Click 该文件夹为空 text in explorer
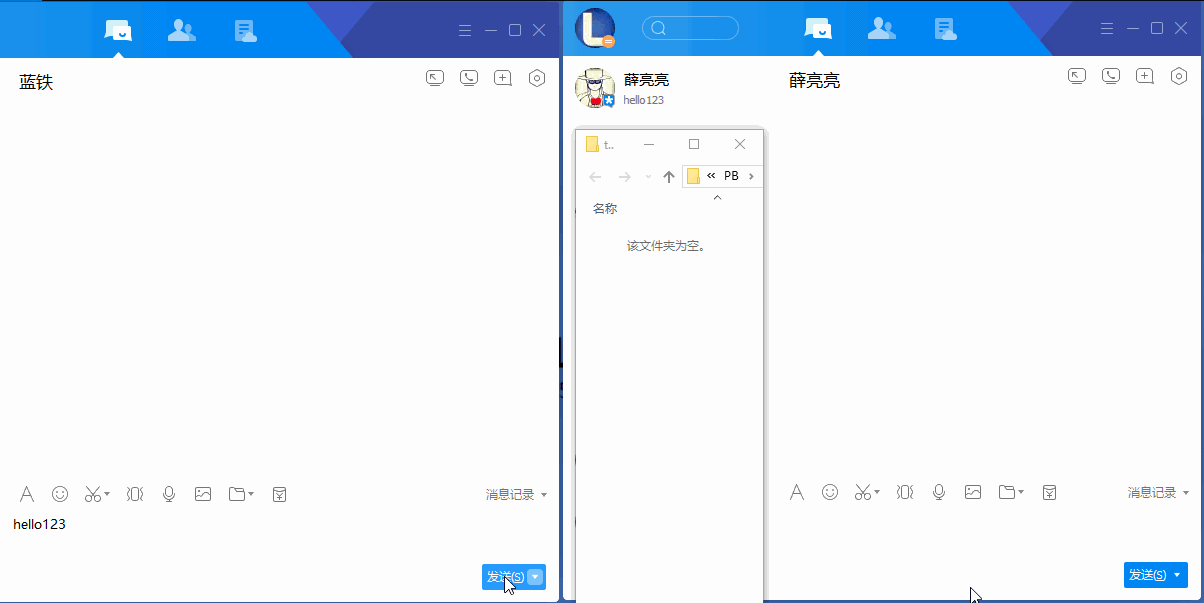The image size is (1204, 603). [x=666, y=246]
